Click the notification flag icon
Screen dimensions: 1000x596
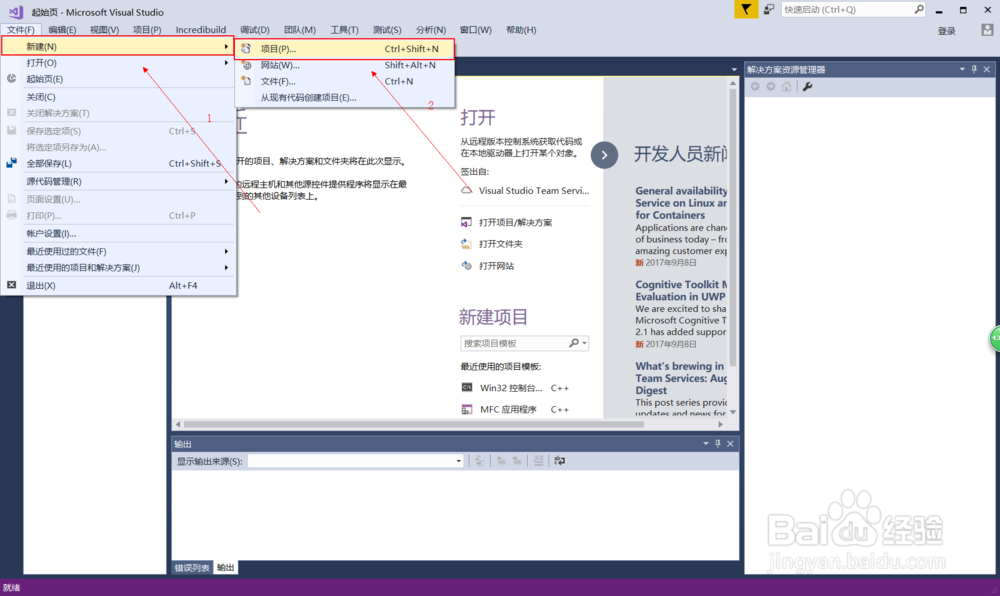pos(746,10)
